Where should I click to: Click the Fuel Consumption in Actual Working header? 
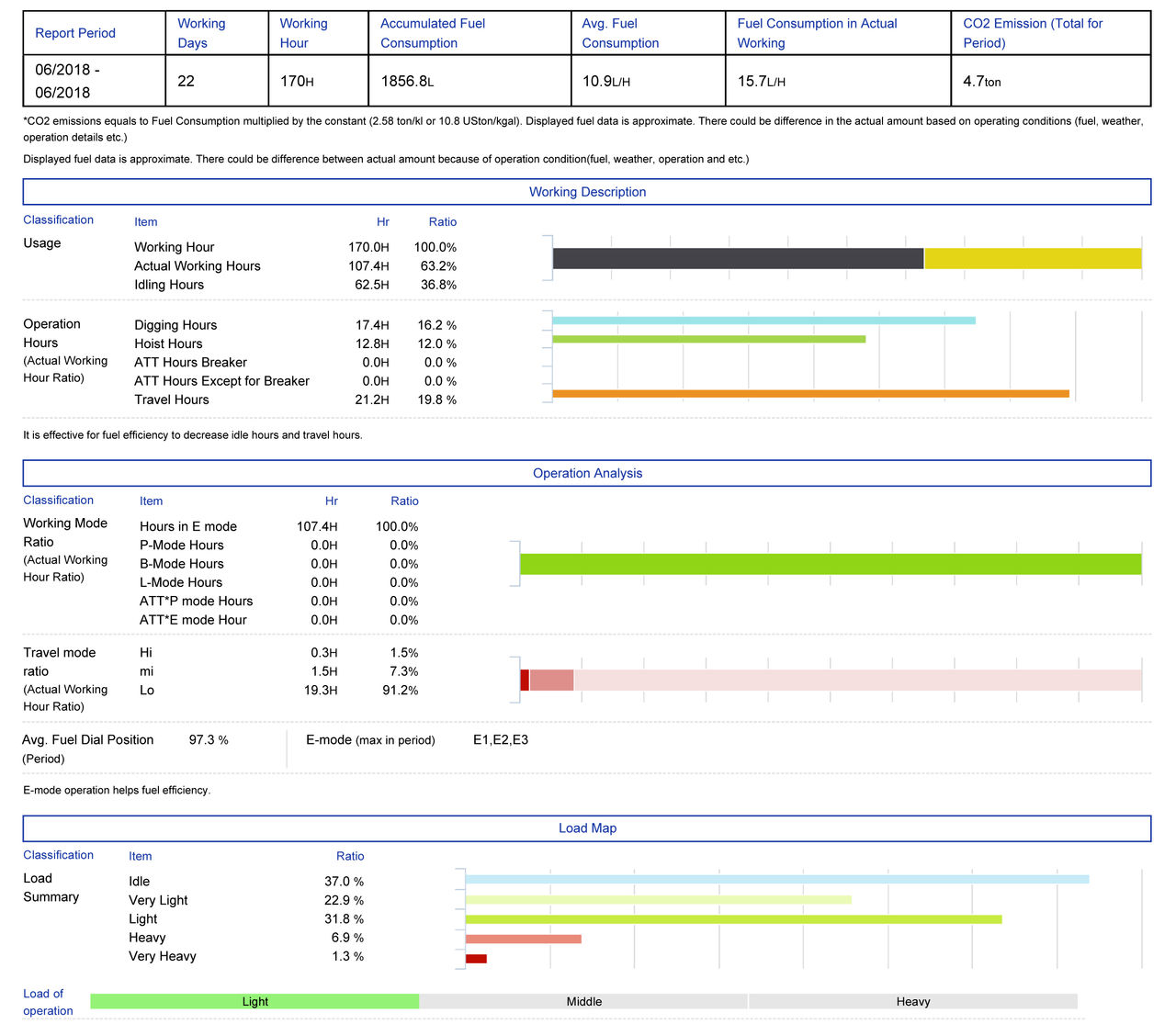817,33
